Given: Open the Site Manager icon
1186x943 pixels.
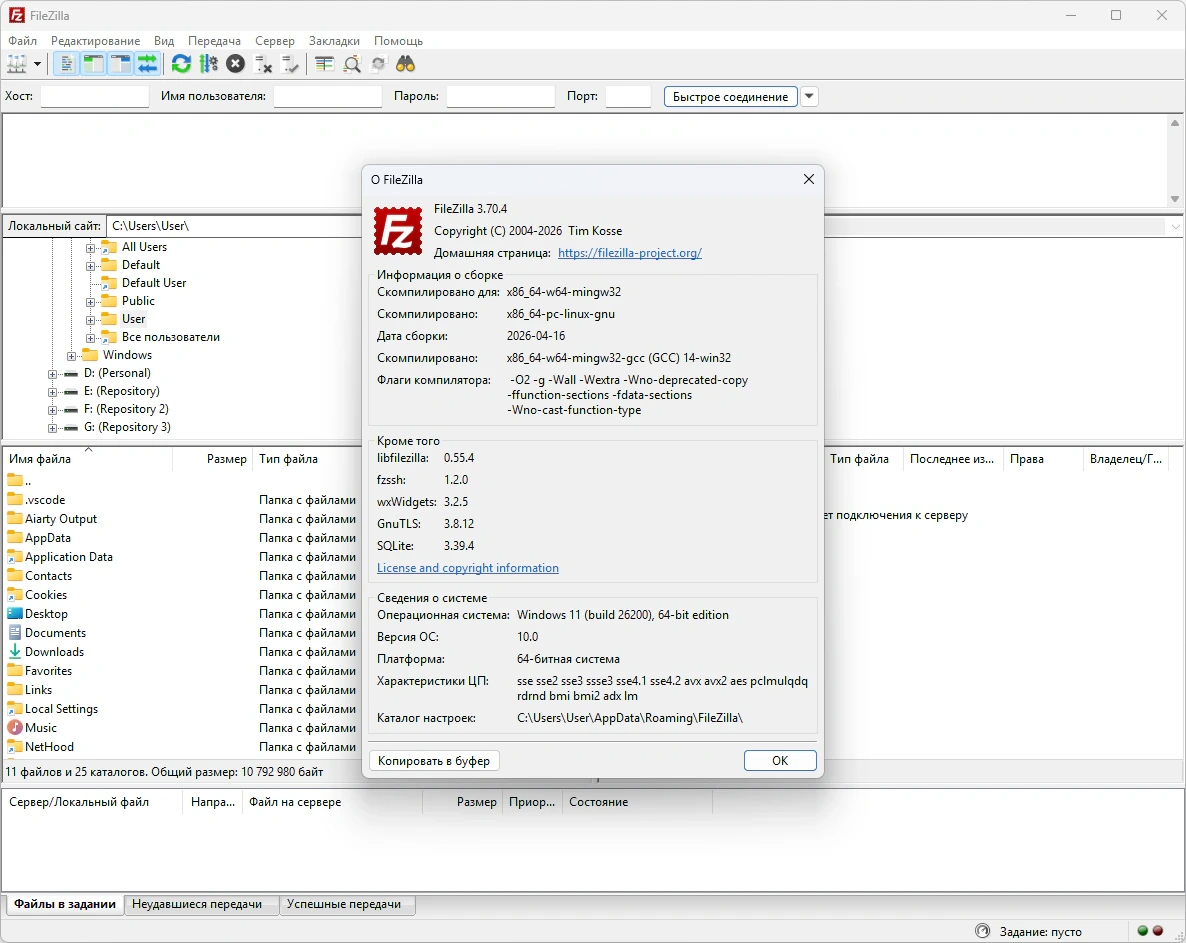Looking at the screenshot, I should point(17,64).
